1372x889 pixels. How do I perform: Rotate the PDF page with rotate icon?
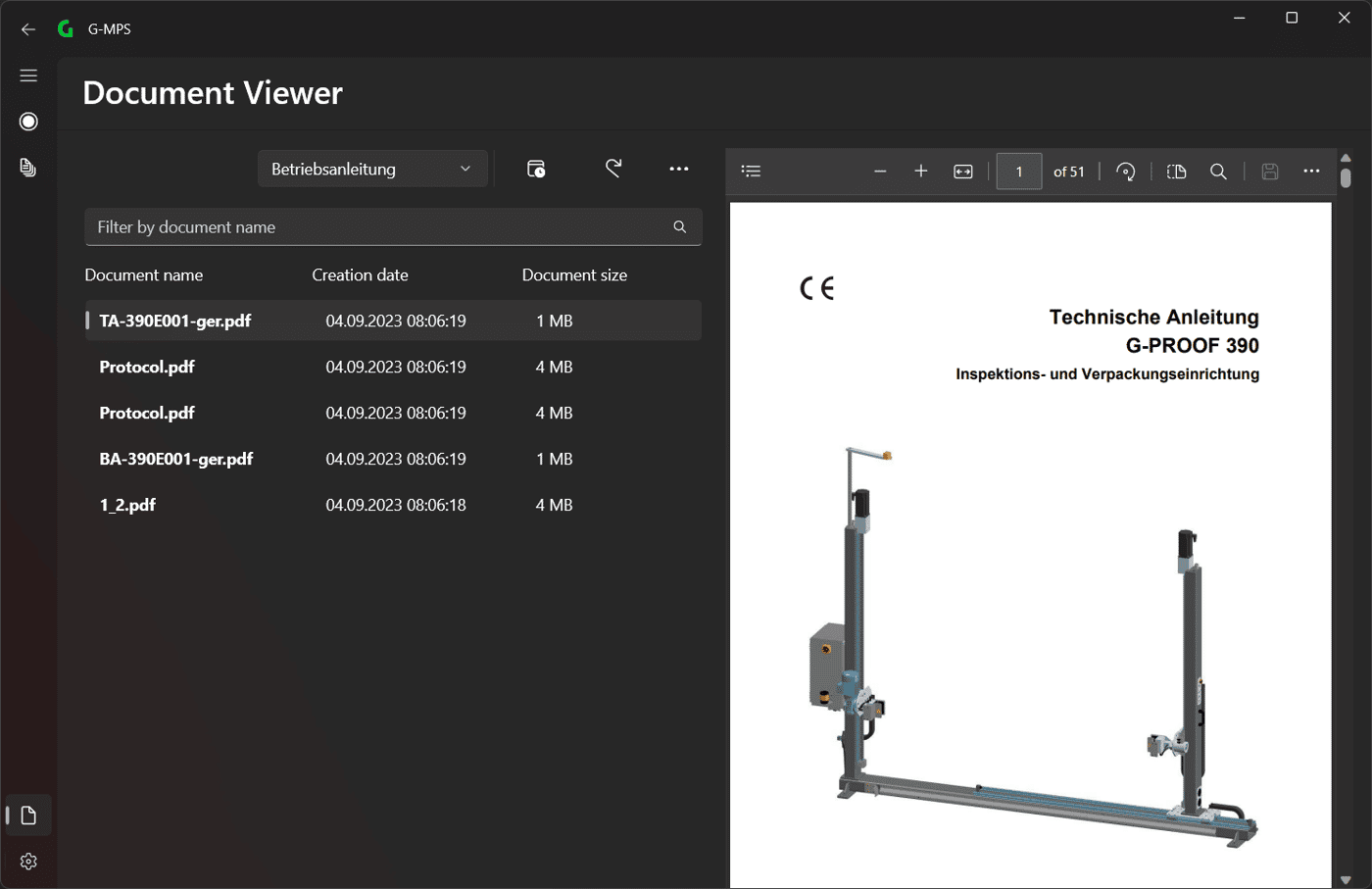[x=1126, y=172]
